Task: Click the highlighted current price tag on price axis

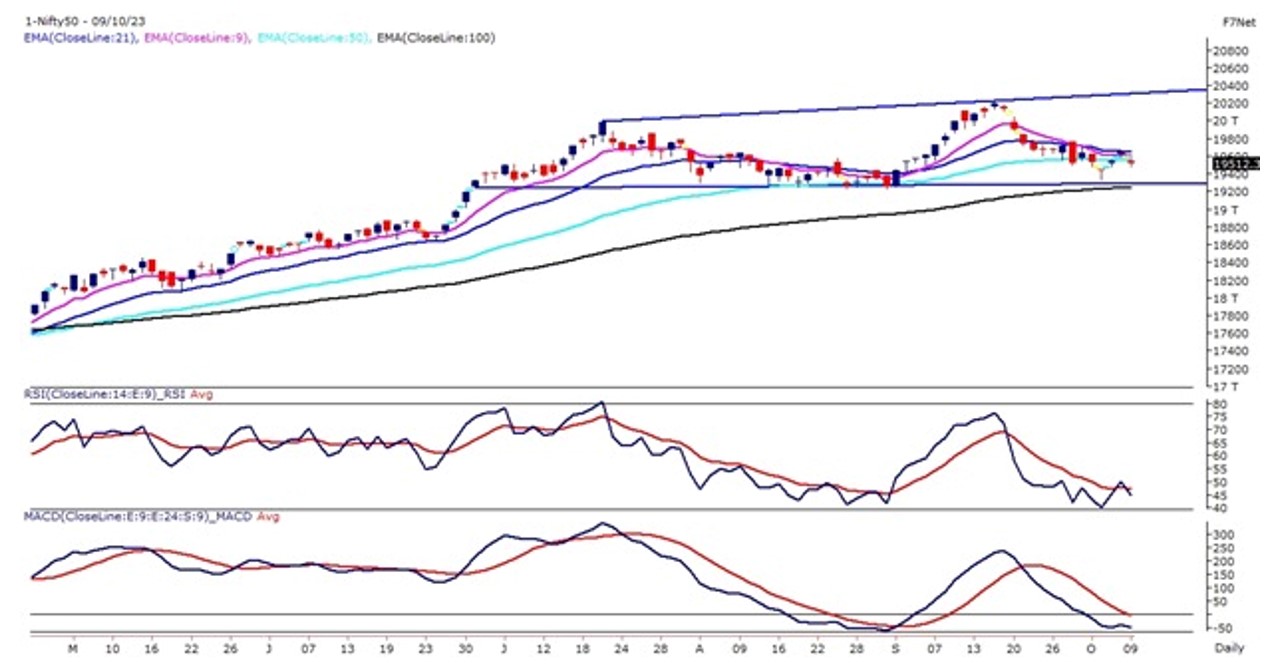Action: click(1235, 163)
